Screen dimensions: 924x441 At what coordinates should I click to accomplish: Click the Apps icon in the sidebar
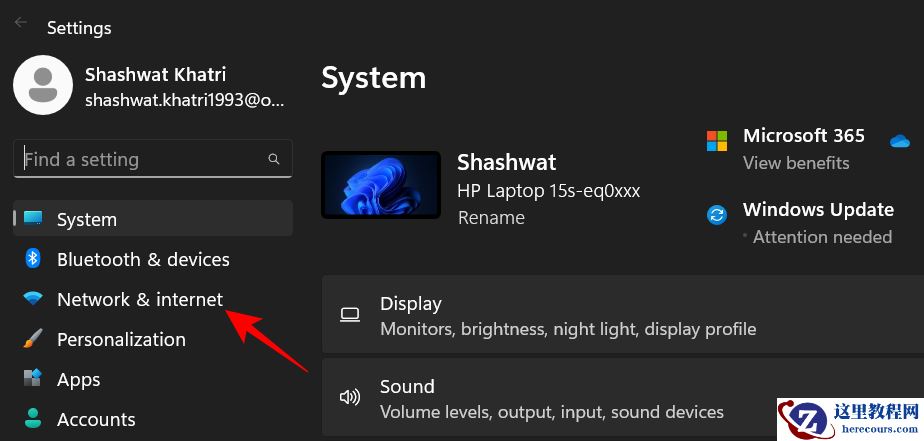(x=33, y=379)
